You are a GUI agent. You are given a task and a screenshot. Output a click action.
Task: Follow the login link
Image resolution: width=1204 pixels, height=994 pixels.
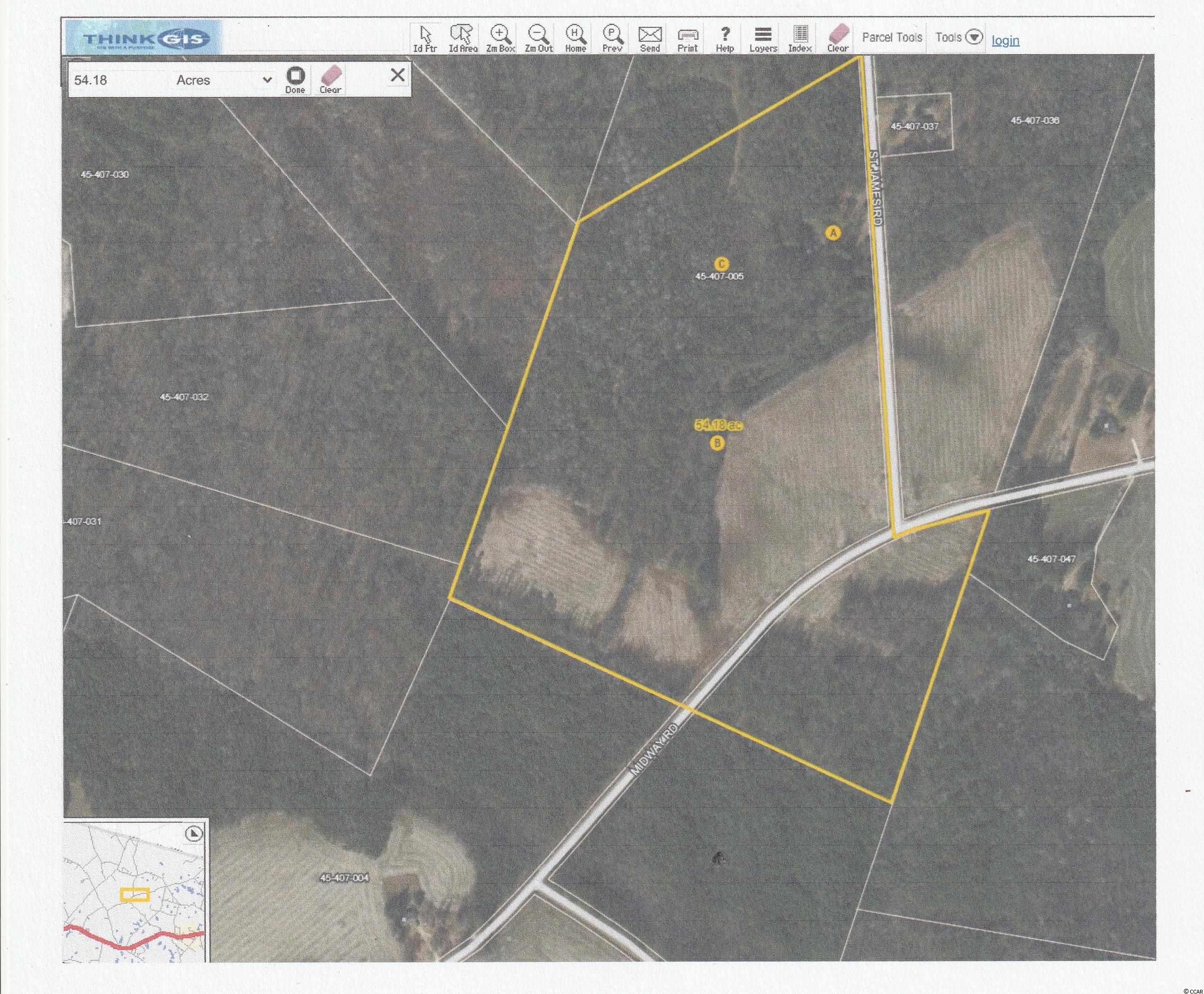point(1005,40)
